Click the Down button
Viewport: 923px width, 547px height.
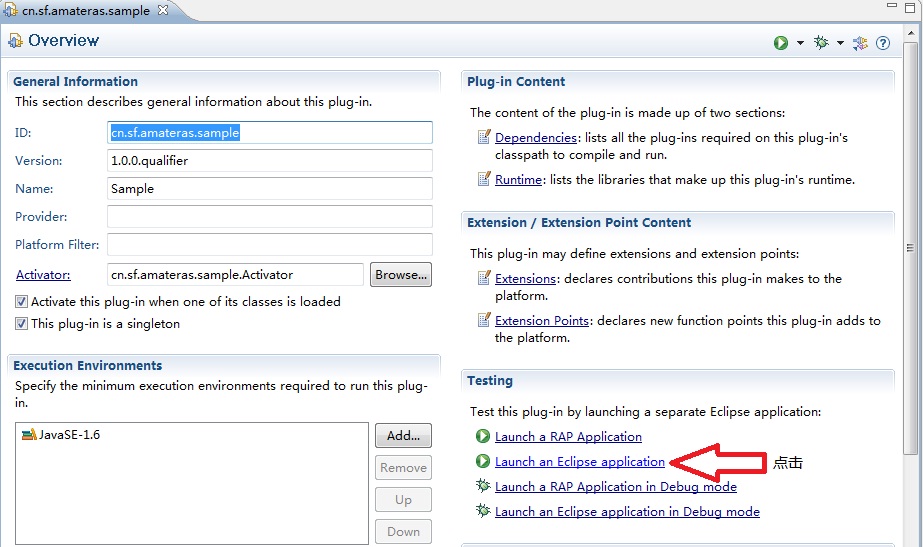[403, 531]
